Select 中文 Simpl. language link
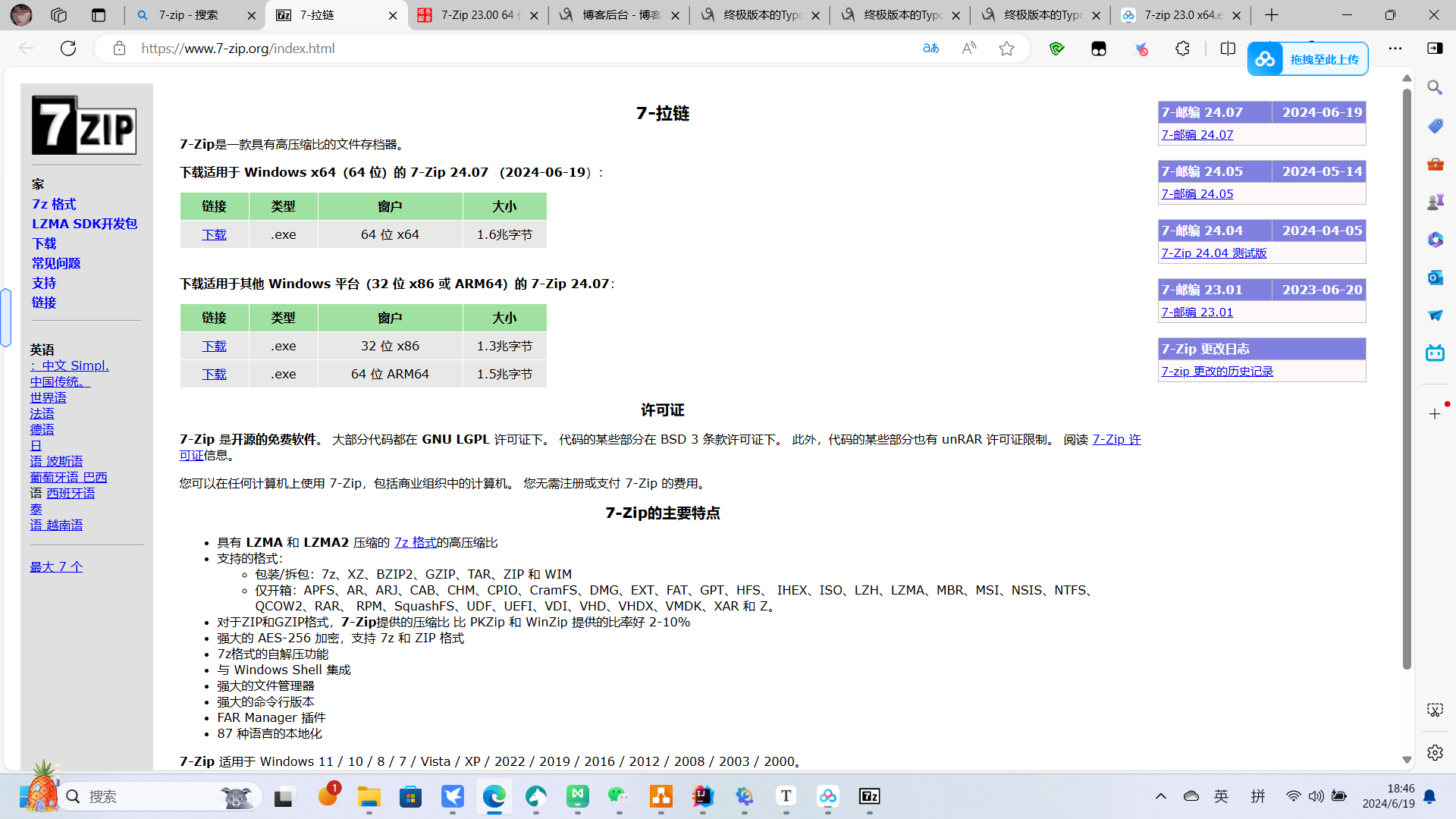This screenshot has width=1456, height=819. (x=70, y=366)
